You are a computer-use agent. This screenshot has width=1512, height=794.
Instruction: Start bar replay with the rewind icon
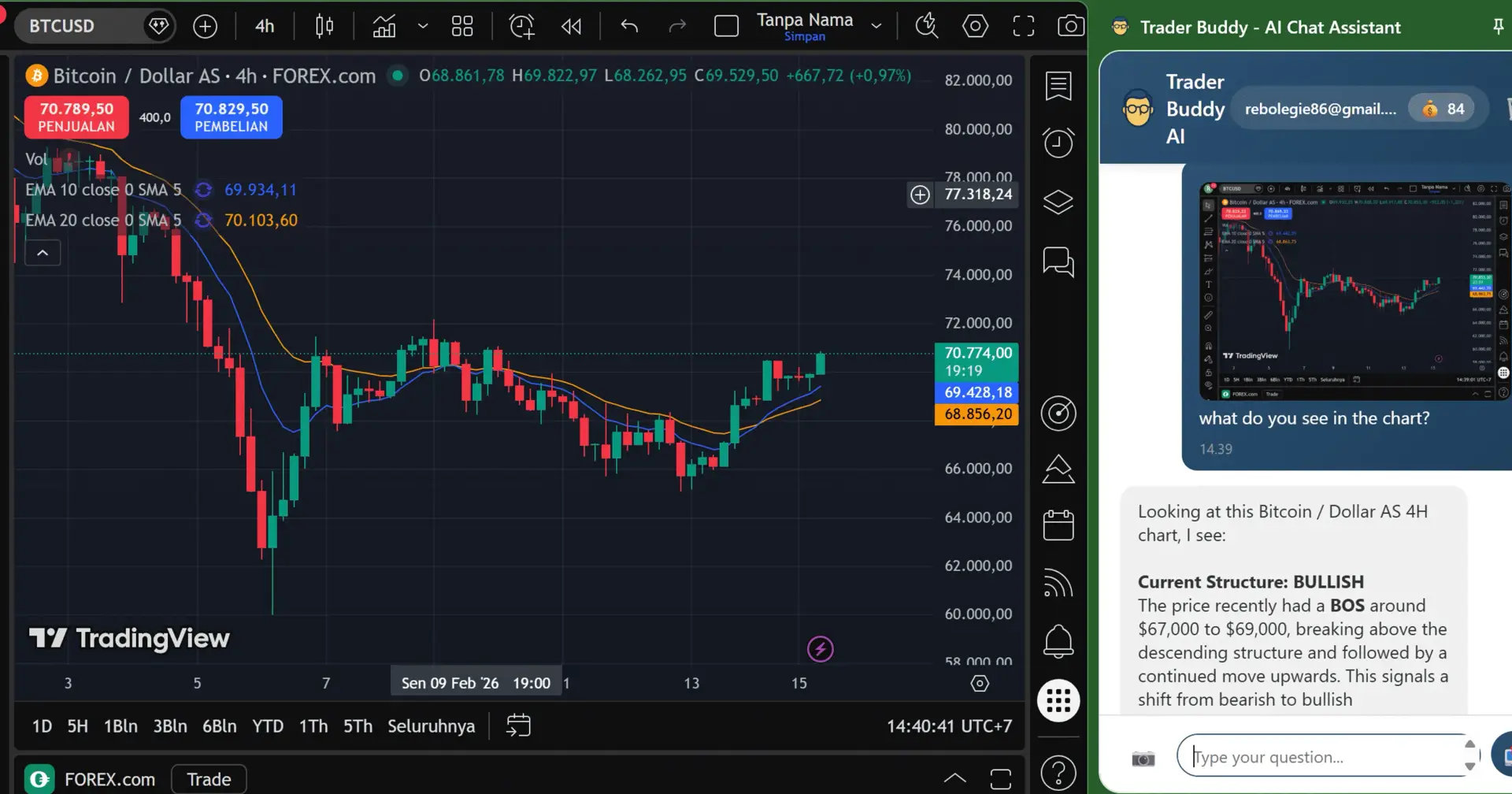coord(571,26)
